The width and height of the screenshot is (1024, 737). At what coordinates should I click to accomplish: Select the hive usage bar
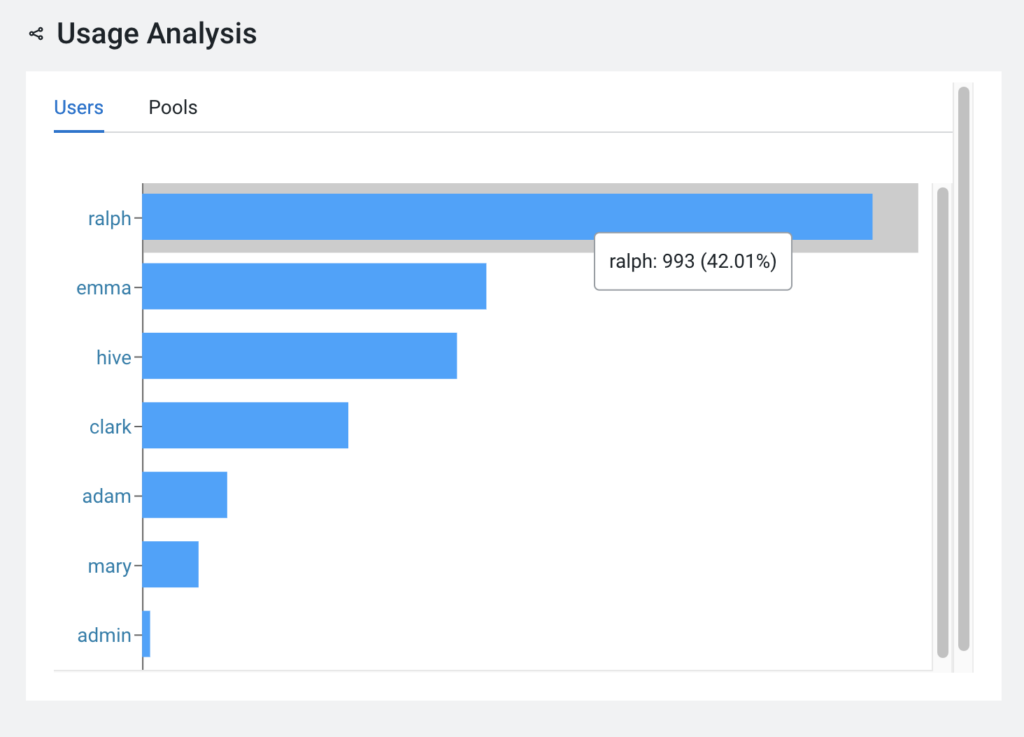tap(299, 356)
